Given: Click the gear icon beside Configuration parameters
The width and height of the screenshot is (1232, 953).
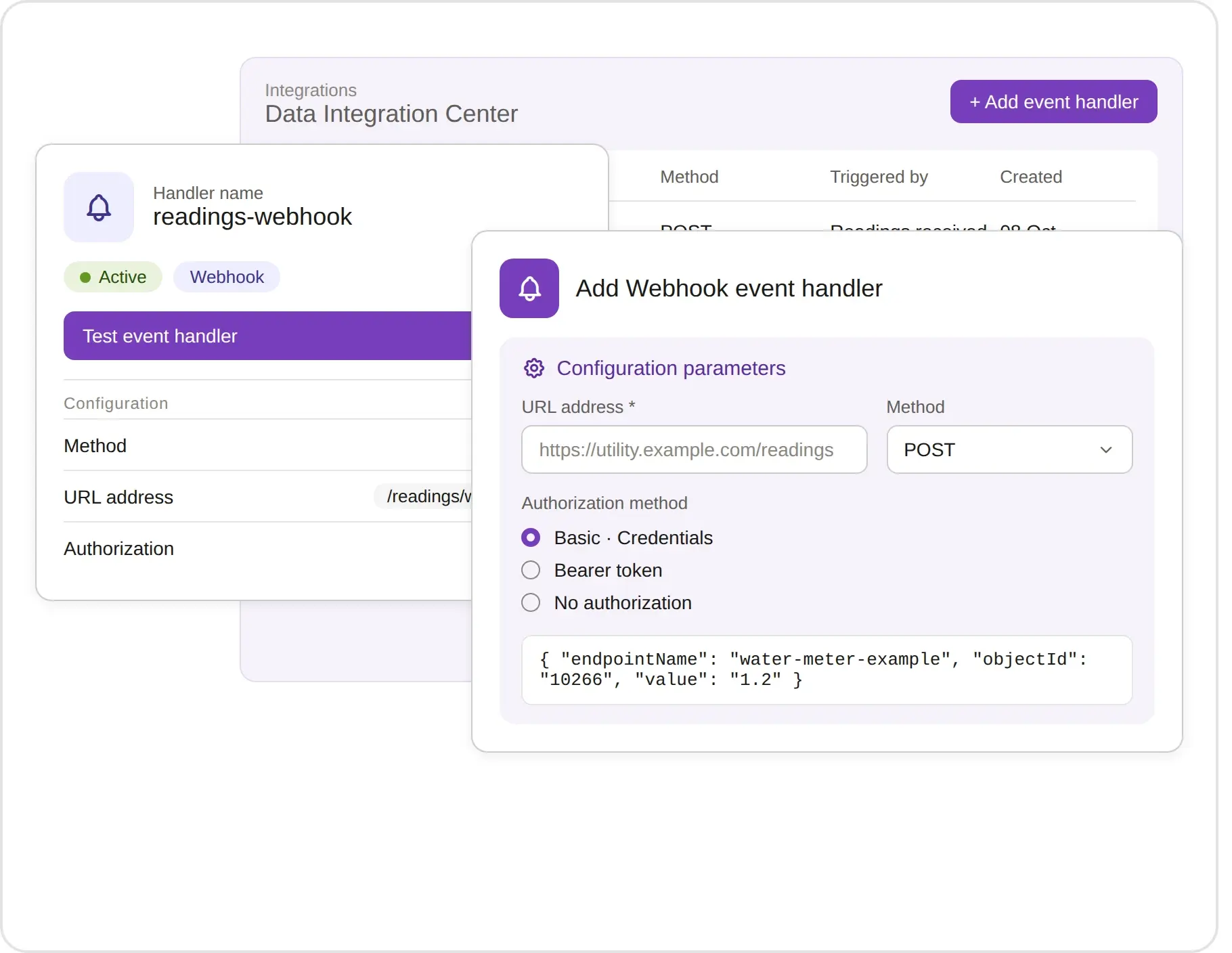Looking at the screenshot, I should click(x=534, y=368).
